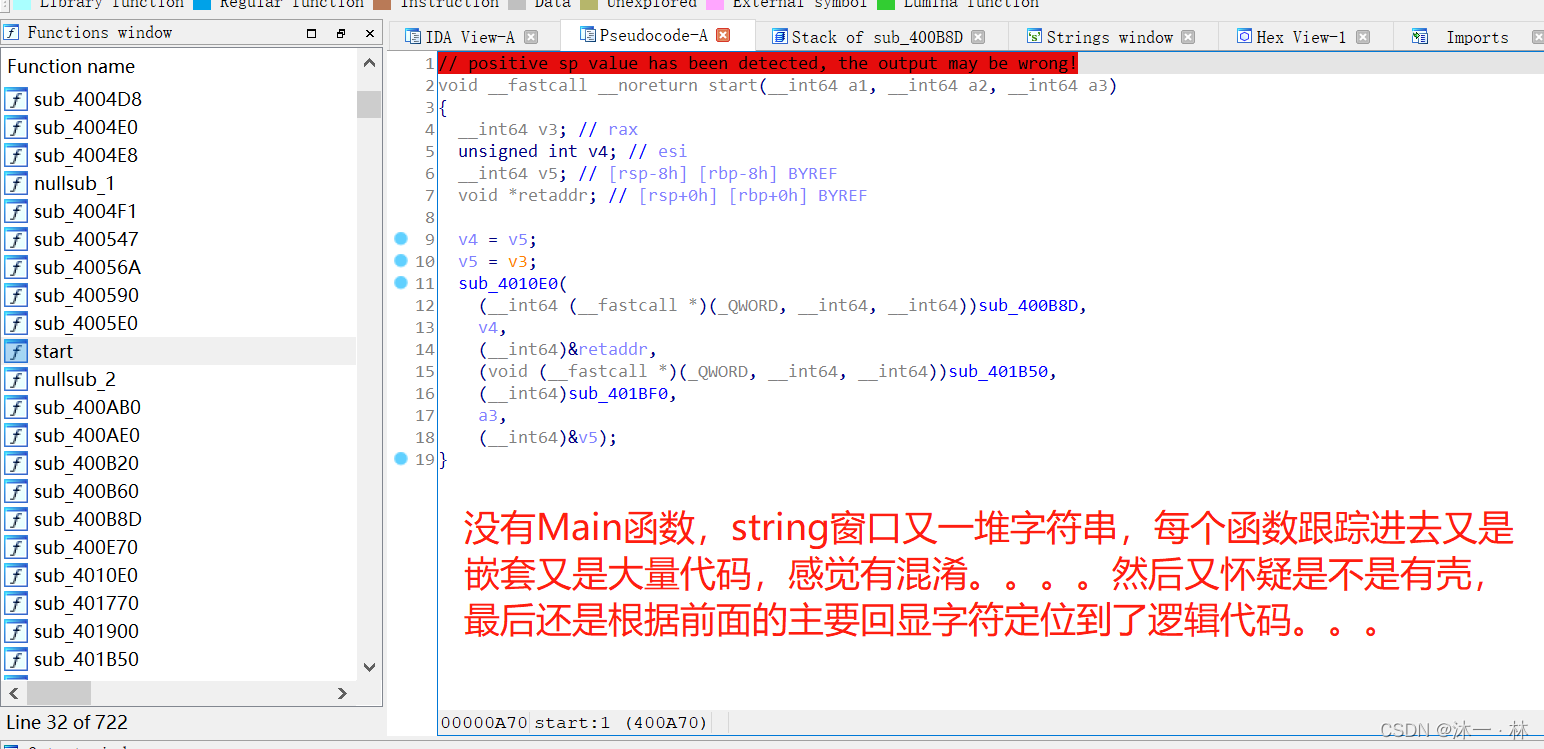Close the Functions window panel
1544x749 pixels.
pos(370,33)
